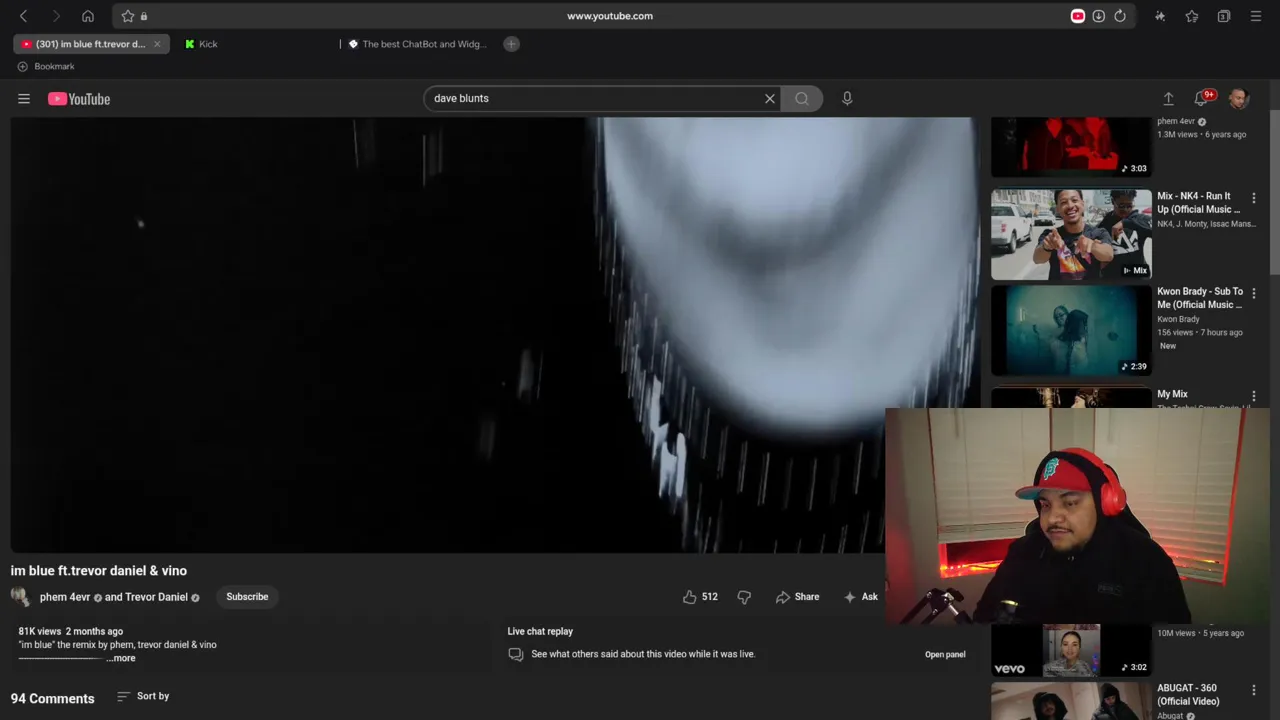Open the phem 4evr channel link
The image size is (1280, 720).
pos(65,597)
